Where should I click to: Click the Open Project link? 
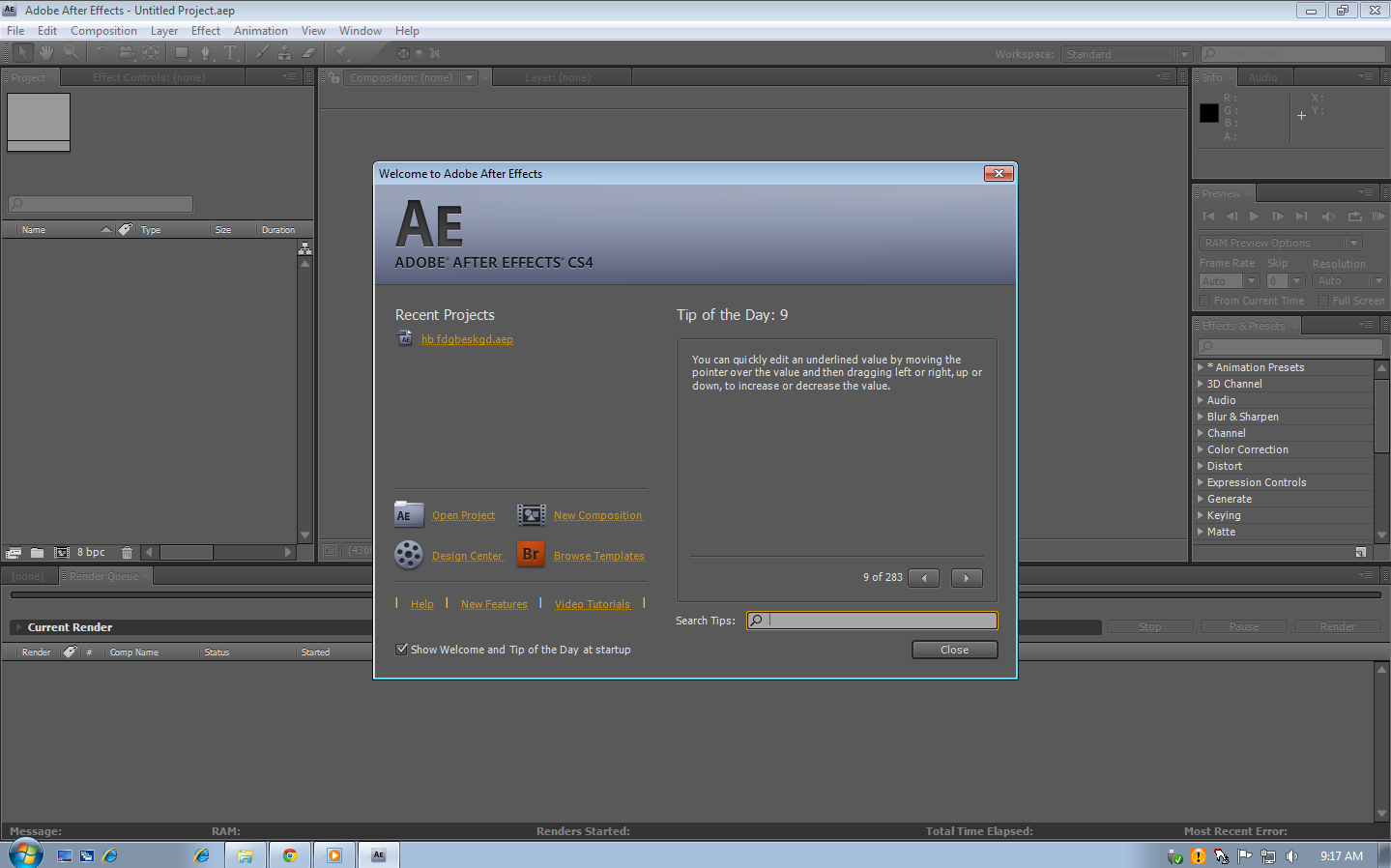(463, 515)
